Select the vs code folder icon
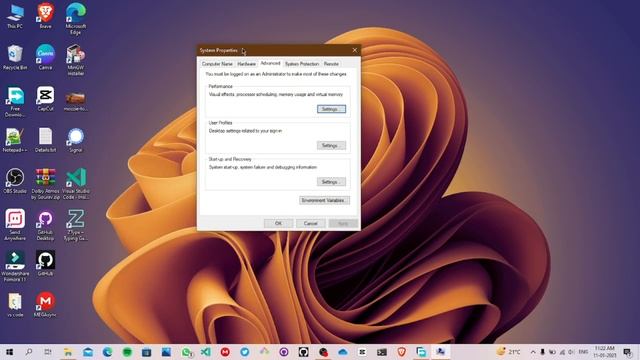The width and height of the screenshot is (640, 360). pos(15,305)
